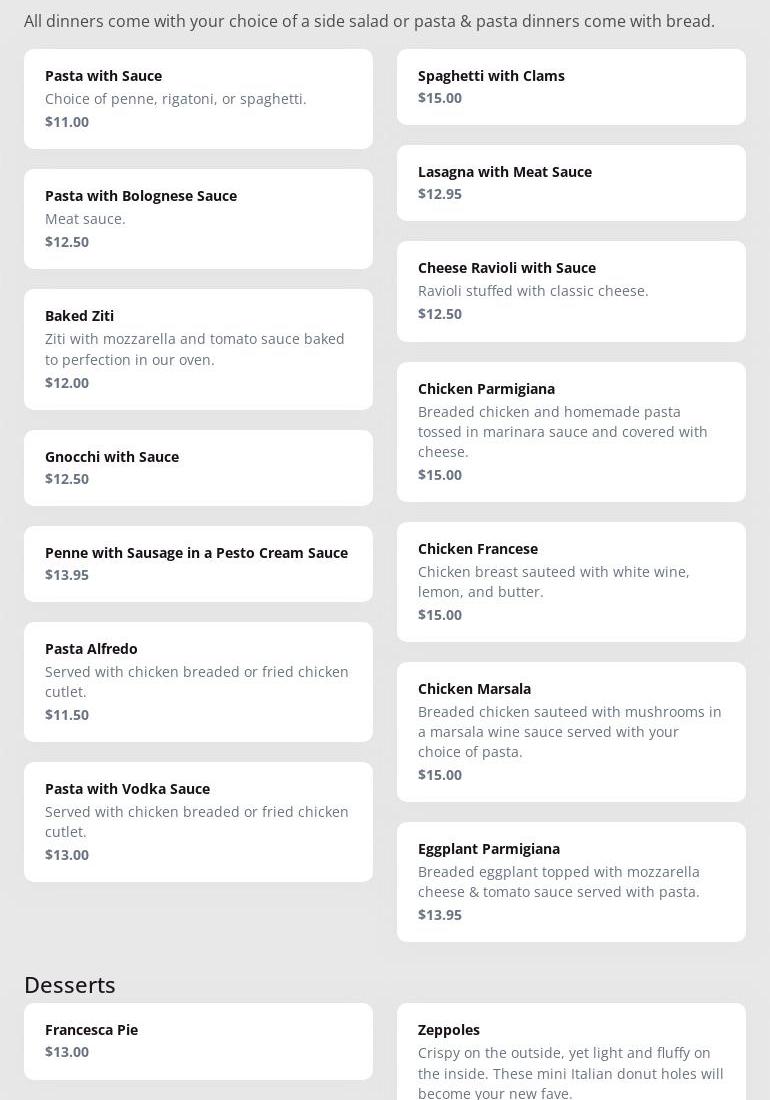Click the Desserts section heading
The height and width of the screenshot is (1100, 770).
click(70, 985)
